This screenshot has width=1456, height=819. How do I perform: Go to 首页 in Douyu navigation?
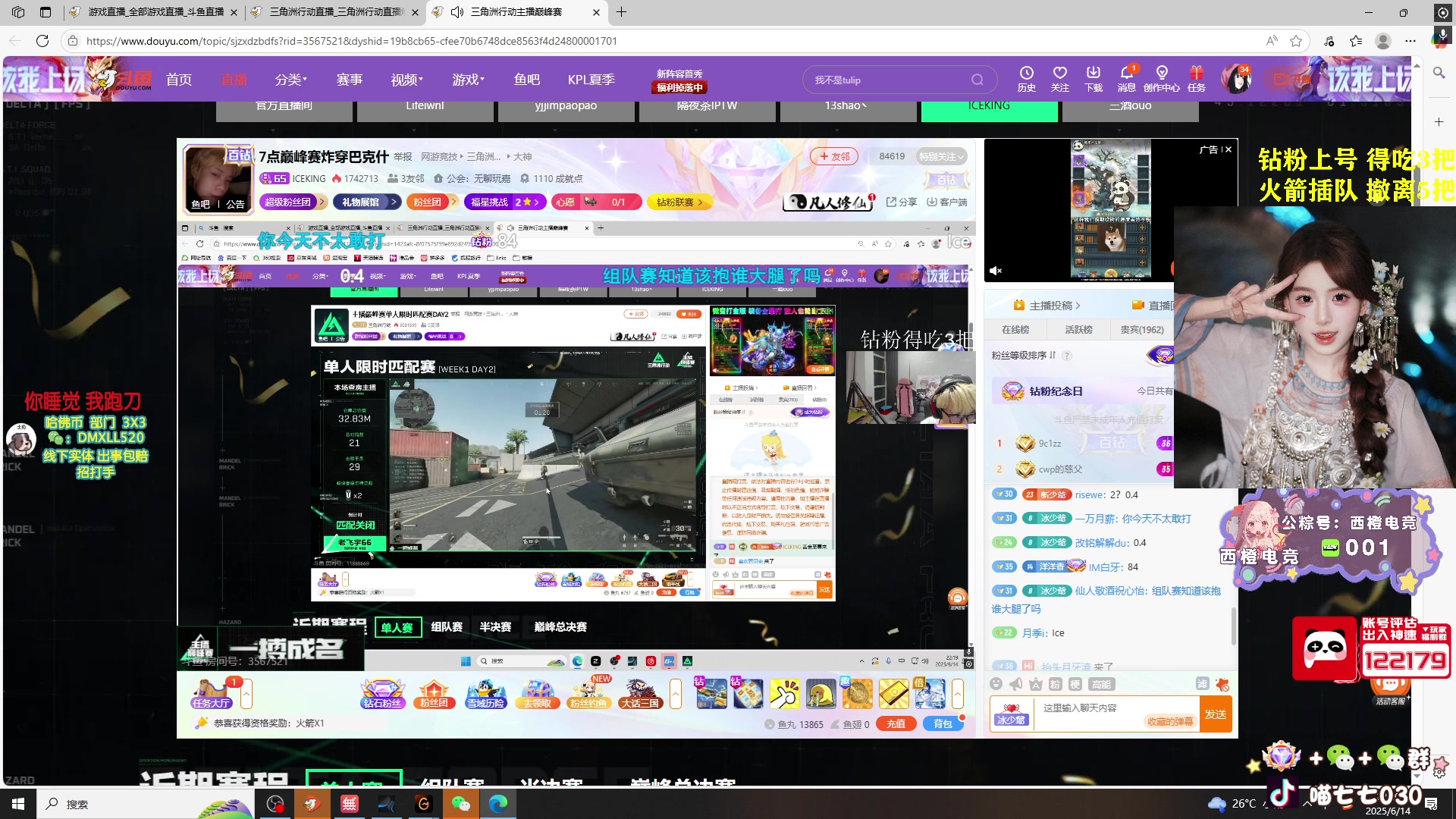[179, 80]
